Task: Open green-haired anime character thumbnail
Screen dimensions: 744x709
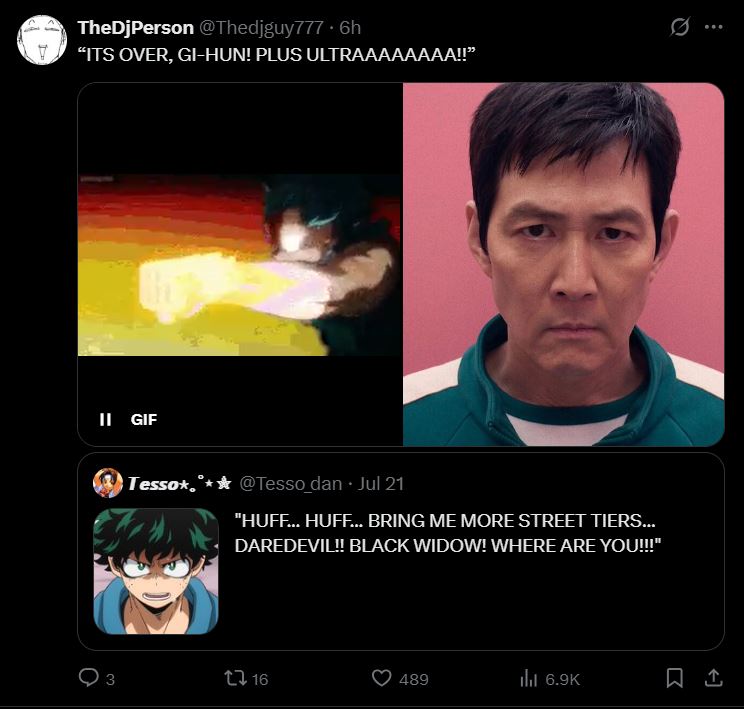Action: (156, 571)
